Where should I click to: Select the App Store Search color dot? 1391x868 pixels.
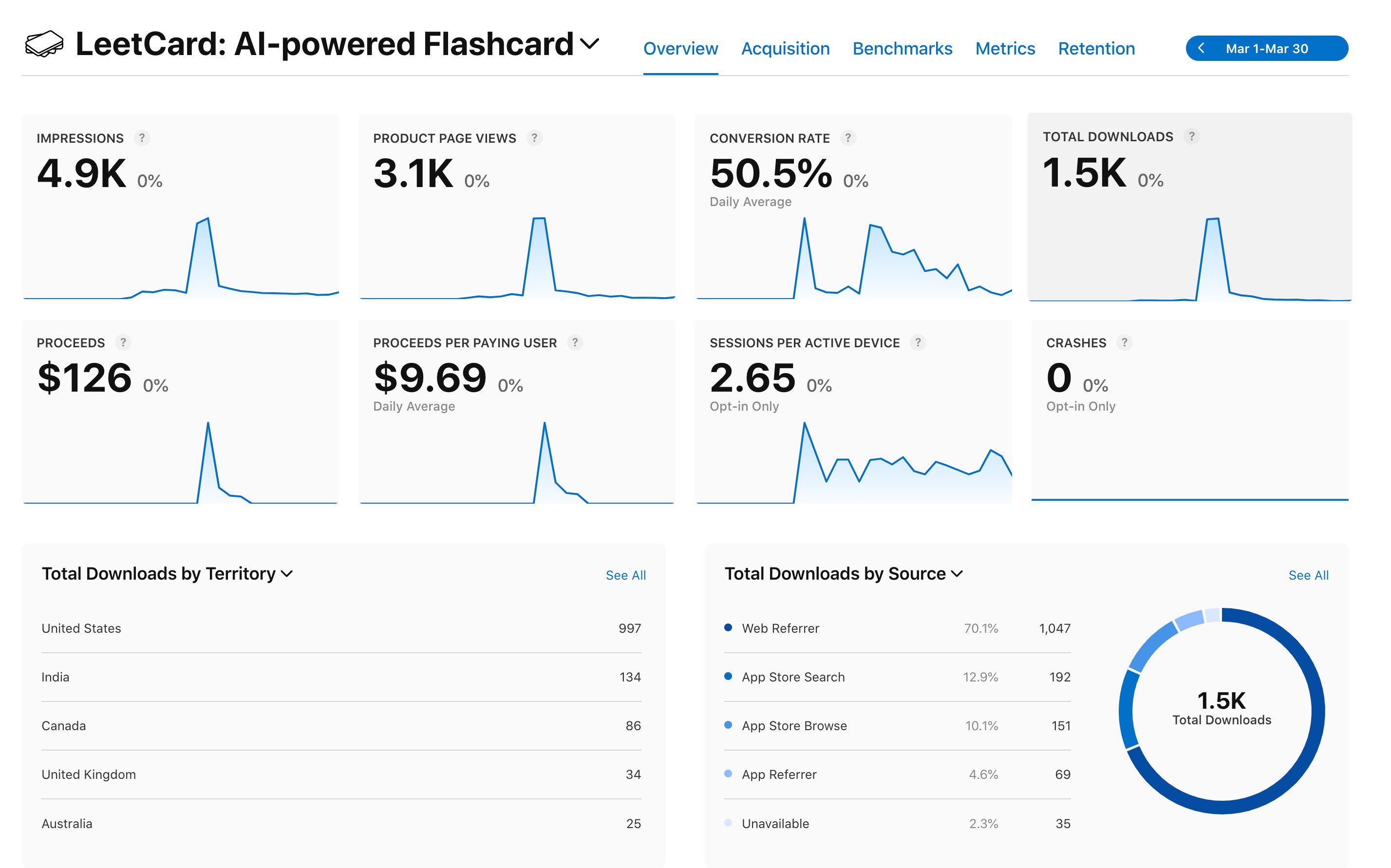point(728,676)
